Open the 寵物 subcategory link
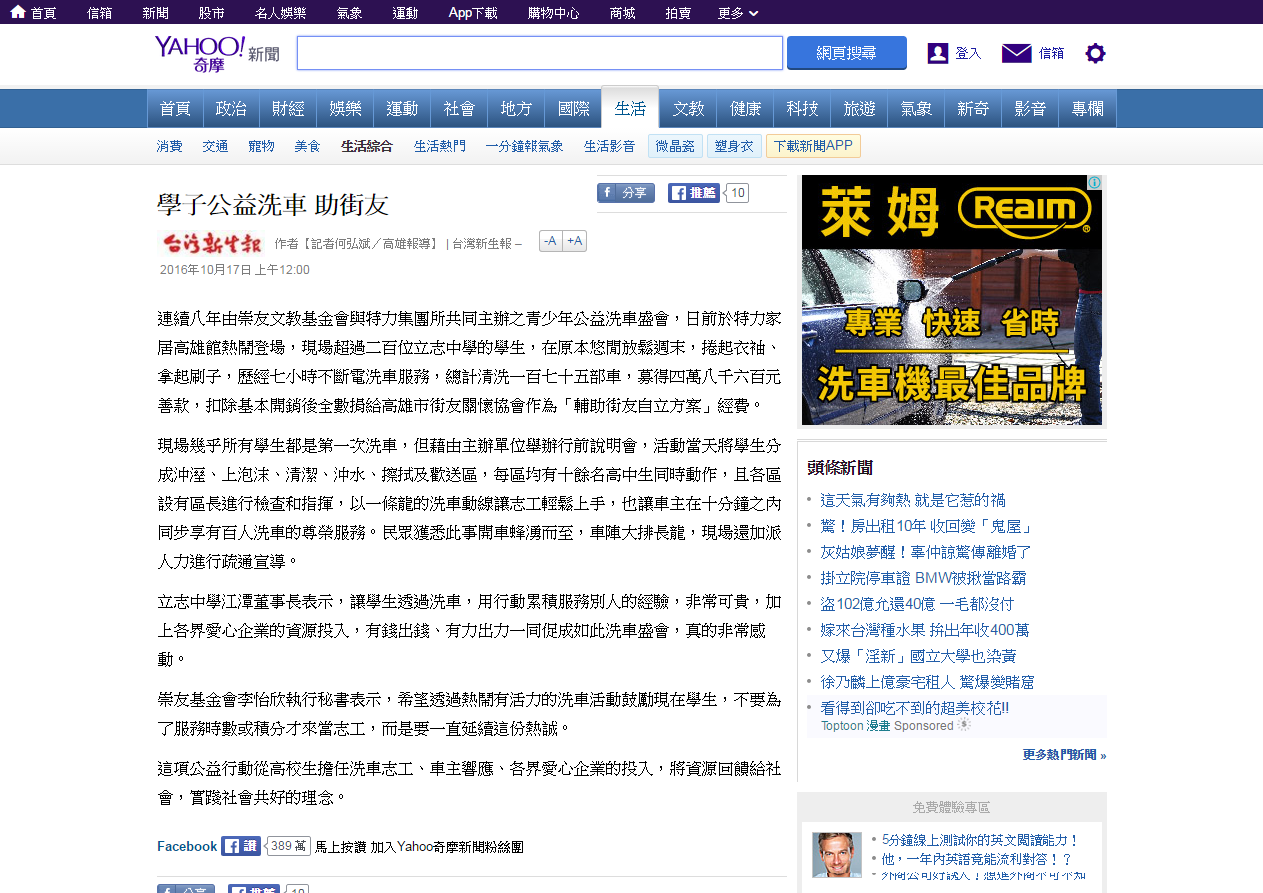1263x893 pixels. [261, 146]
